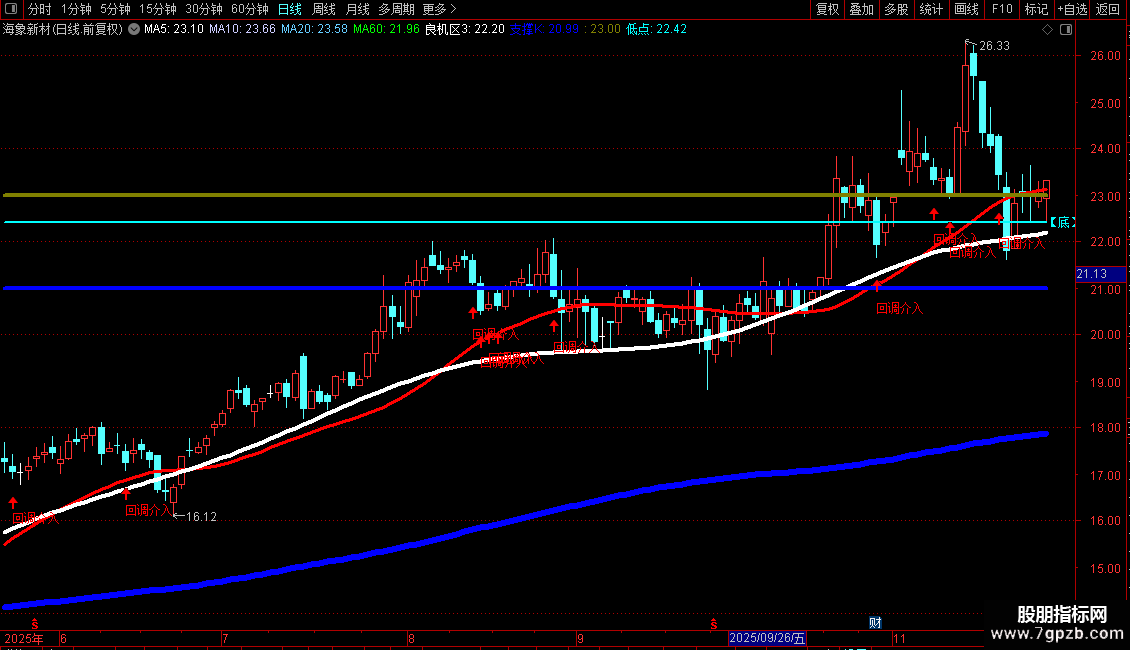Image resolution: width=1130 pixels, height=650 pixels.
Task: Click the 财 financial event marker
Action: 875,623
